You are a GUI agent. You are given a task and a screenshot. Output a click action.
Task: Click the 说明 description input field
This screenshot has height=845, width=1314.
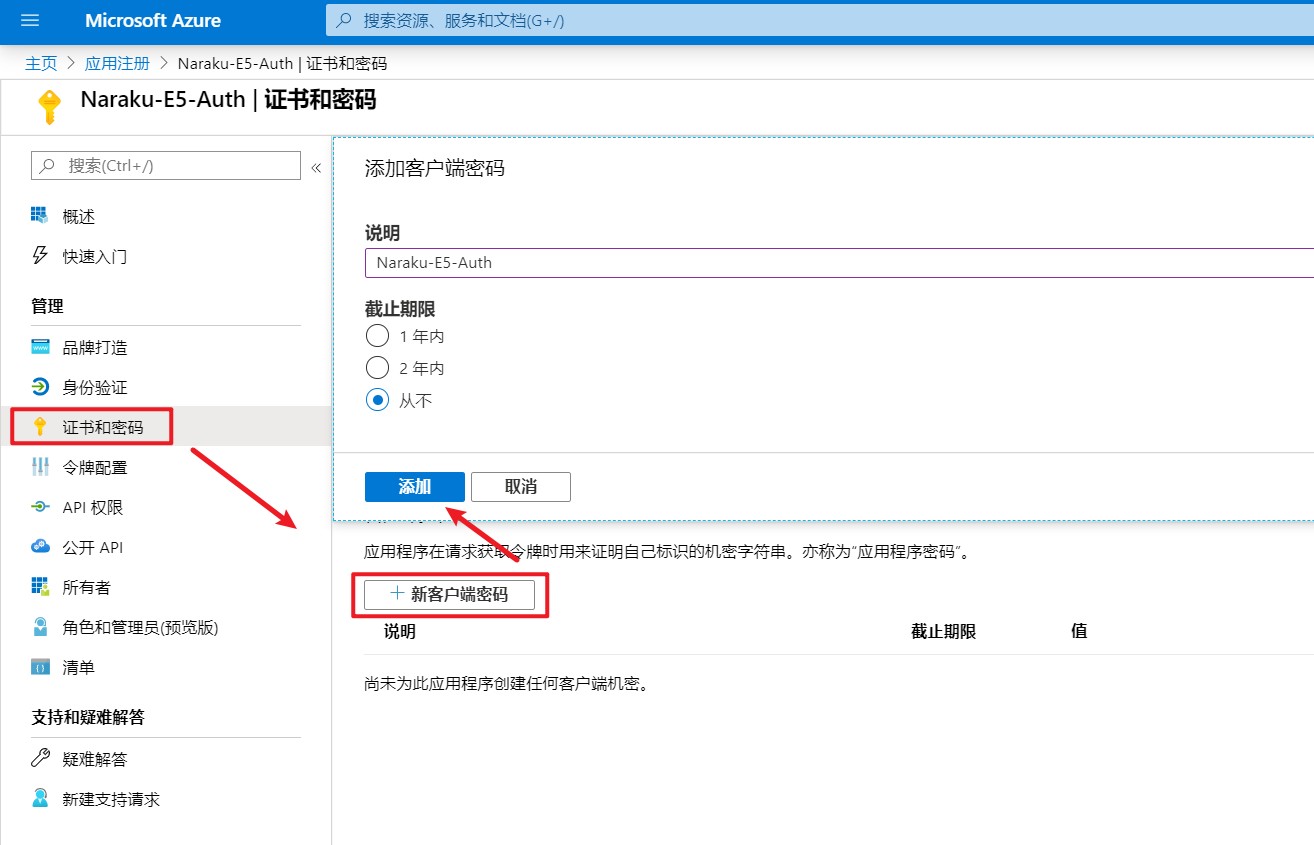tap(839, 262)
